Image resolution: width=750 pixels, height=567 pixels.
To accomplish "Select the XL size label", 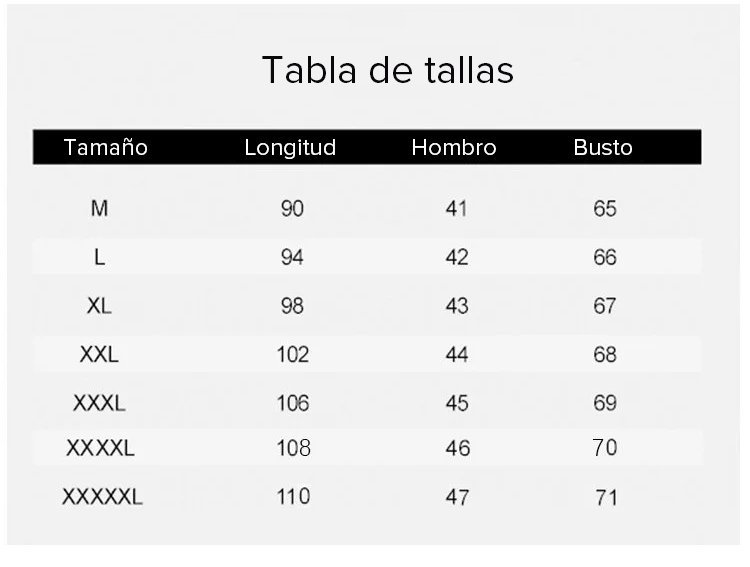I will click(99, 306).
